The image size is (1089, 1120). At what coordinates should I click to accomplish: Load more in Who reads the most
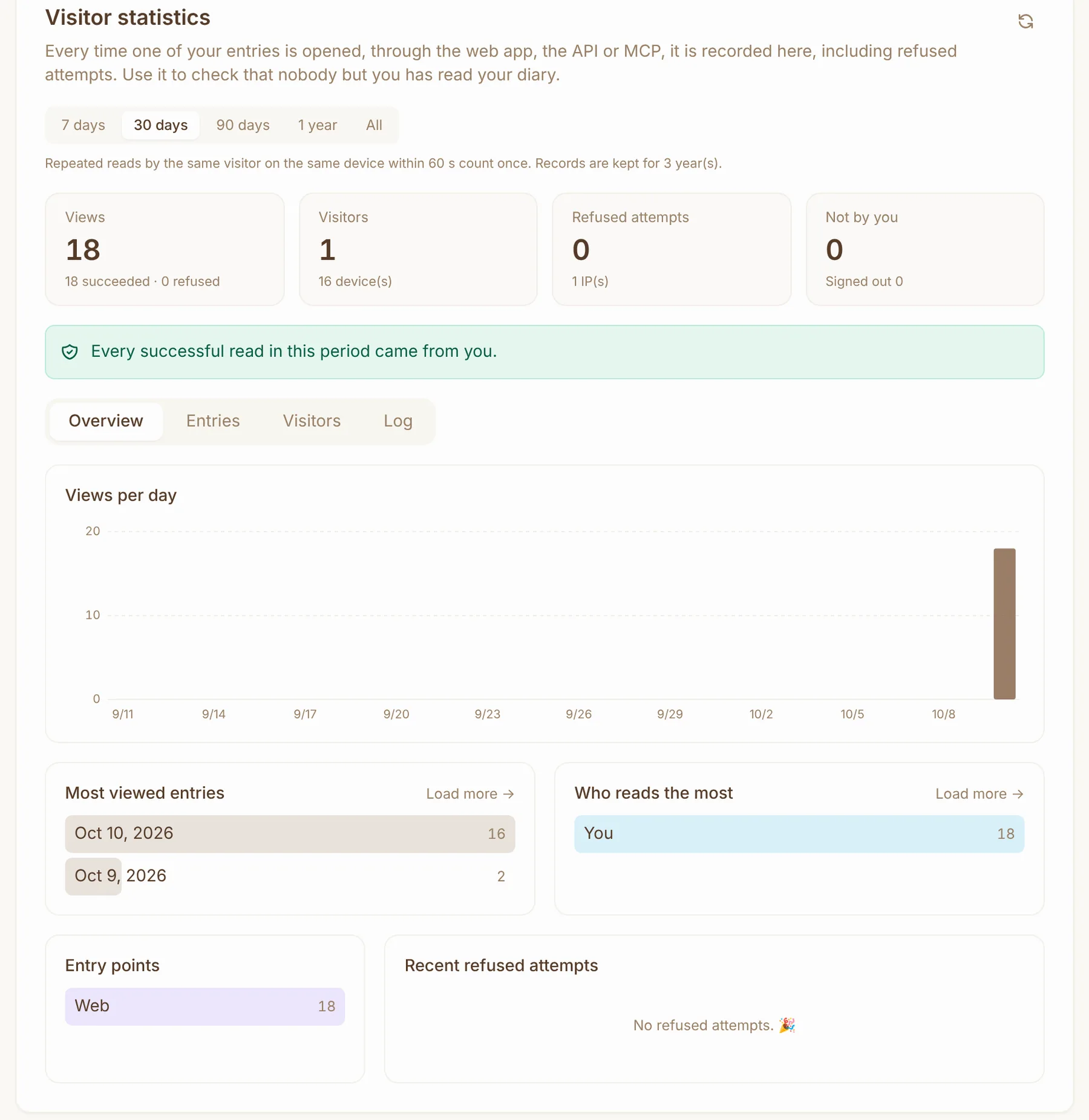pos(979,793)
